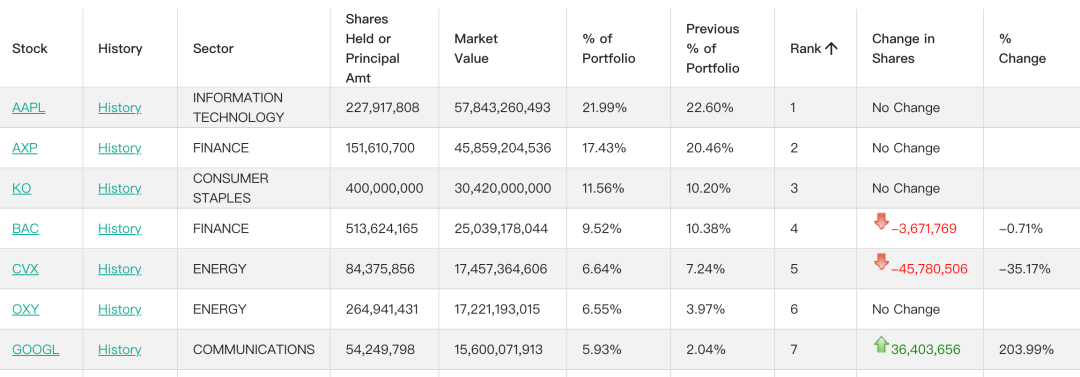Open the GOOGL ticker link
This screenshot has height=377, width=1080.
point(36,349)
